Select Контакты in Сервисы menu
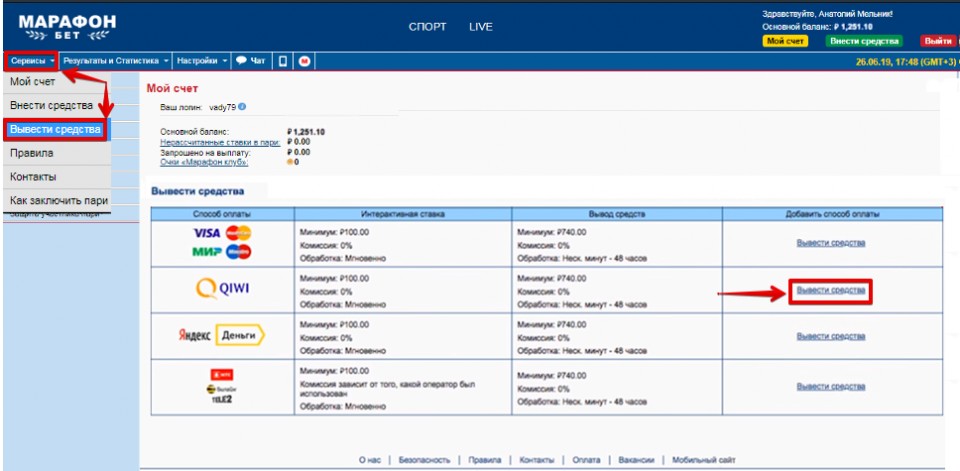960x471 pixels. (x=57, y=177)
